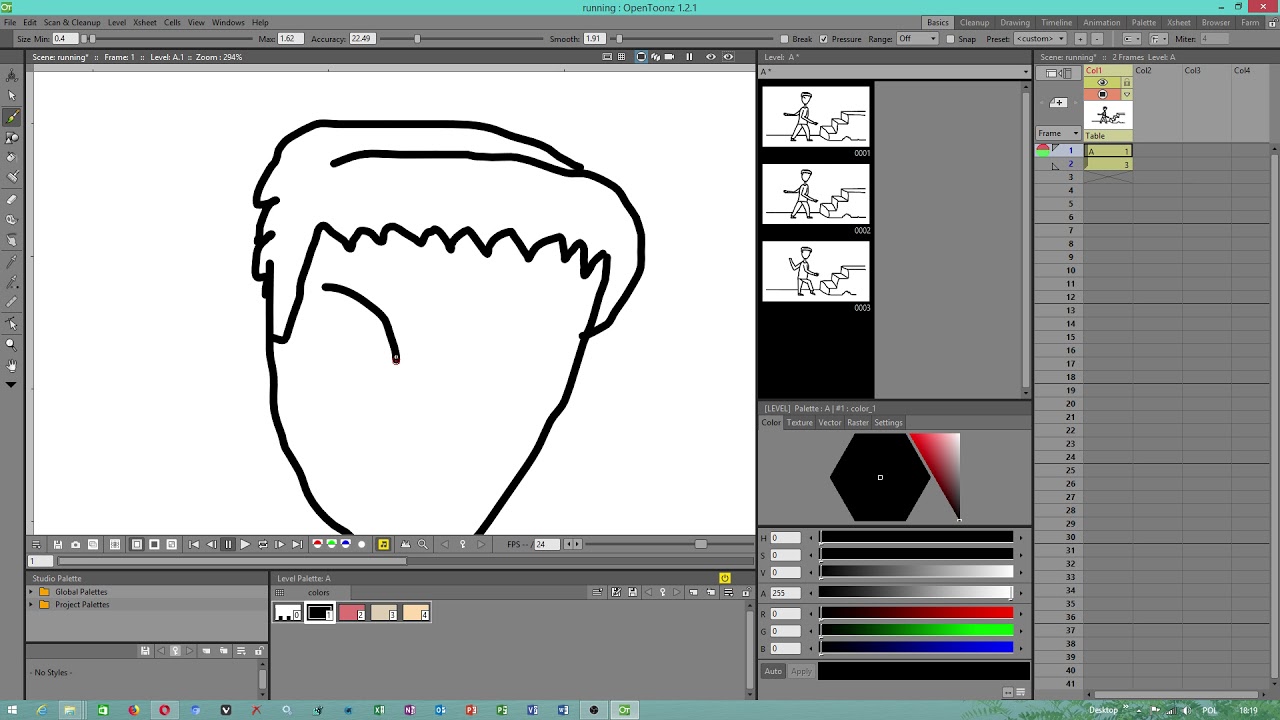Open the Frame dropdown in Xsheet header
Screen dimensions: 1280x720
pyautogui.click(x=1058, y=133)
